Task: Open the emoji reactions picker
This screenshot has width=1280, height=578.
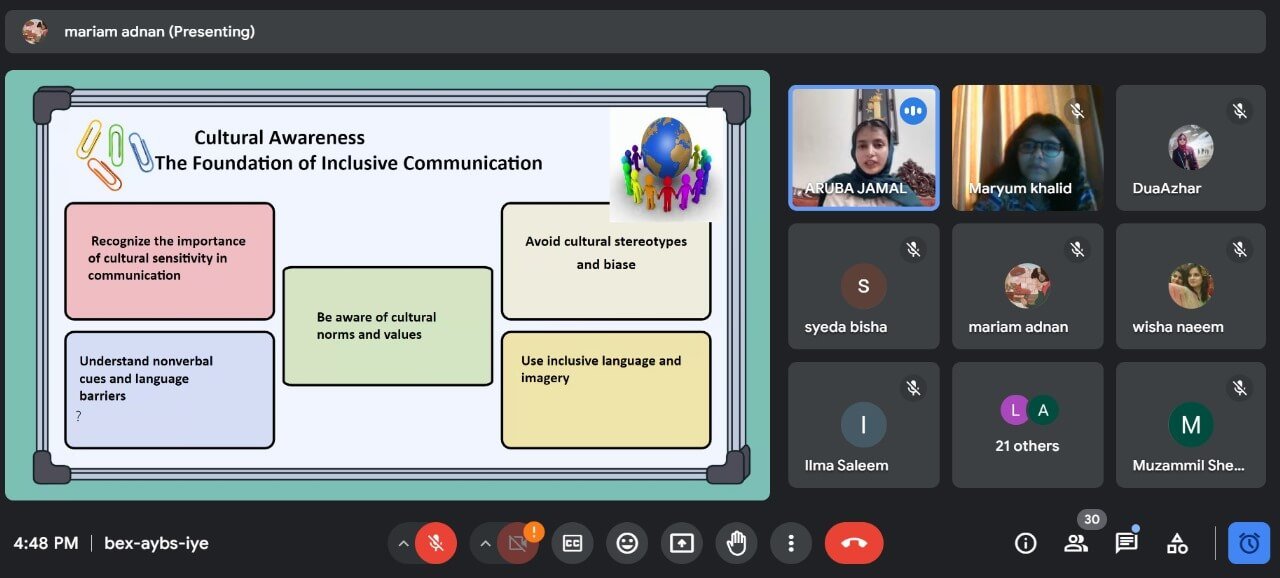Action: click(x=627, y=543)
